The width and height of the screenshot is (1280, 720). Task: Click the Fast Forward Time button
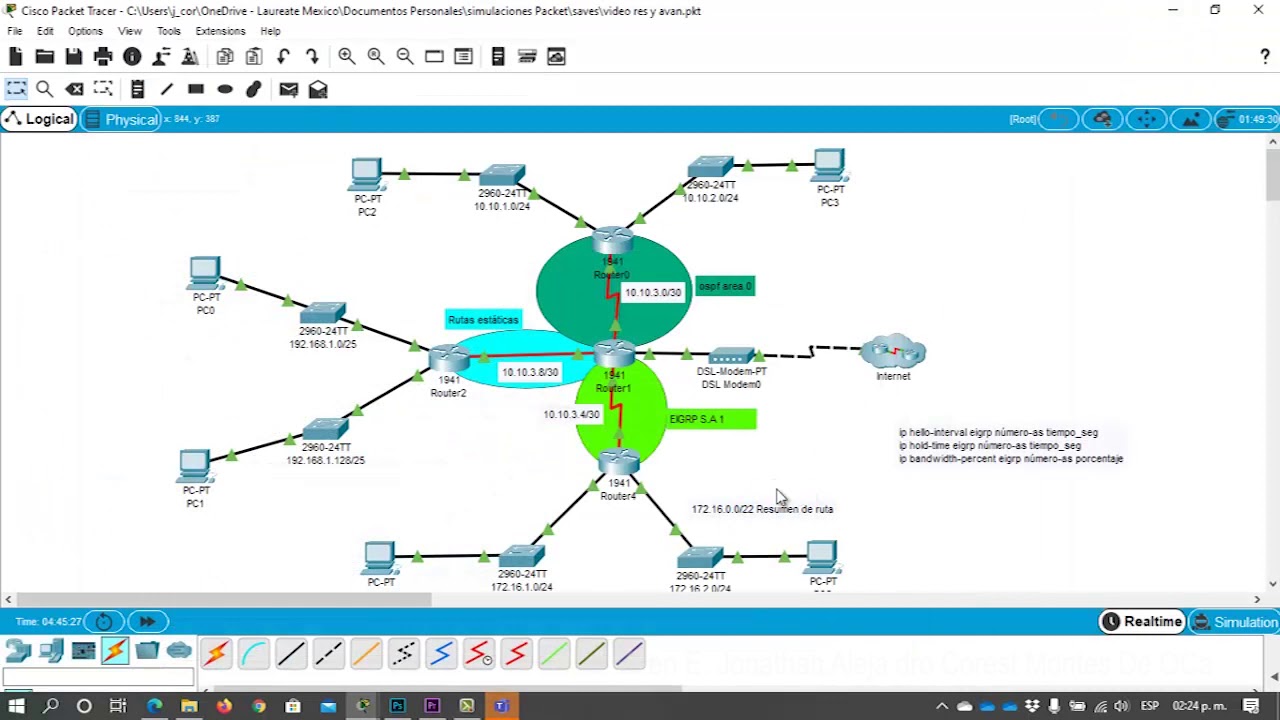tap(147, 622)
